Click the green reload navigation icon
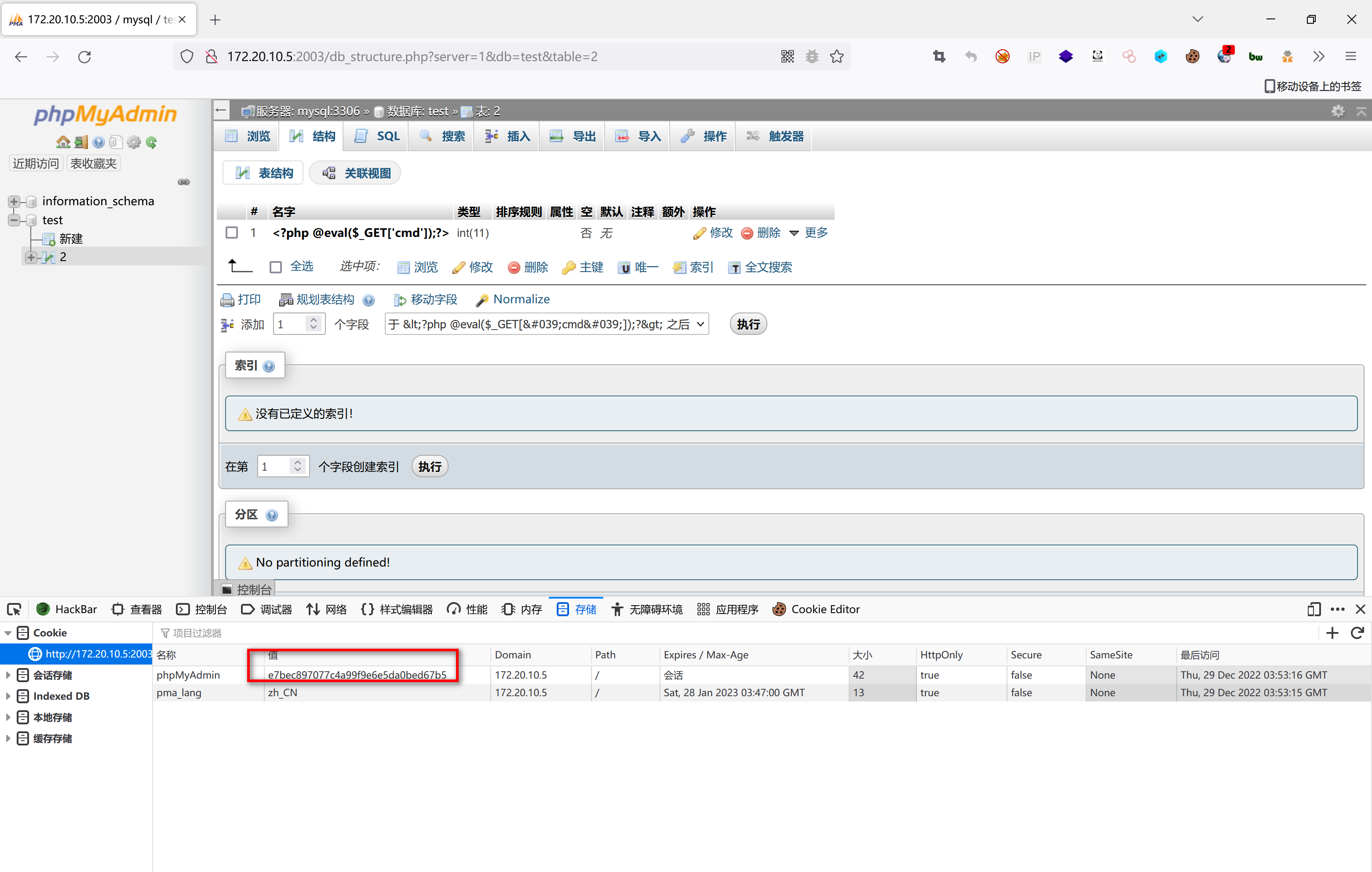This screenshot has width=1372, height=872. [152, 142]
